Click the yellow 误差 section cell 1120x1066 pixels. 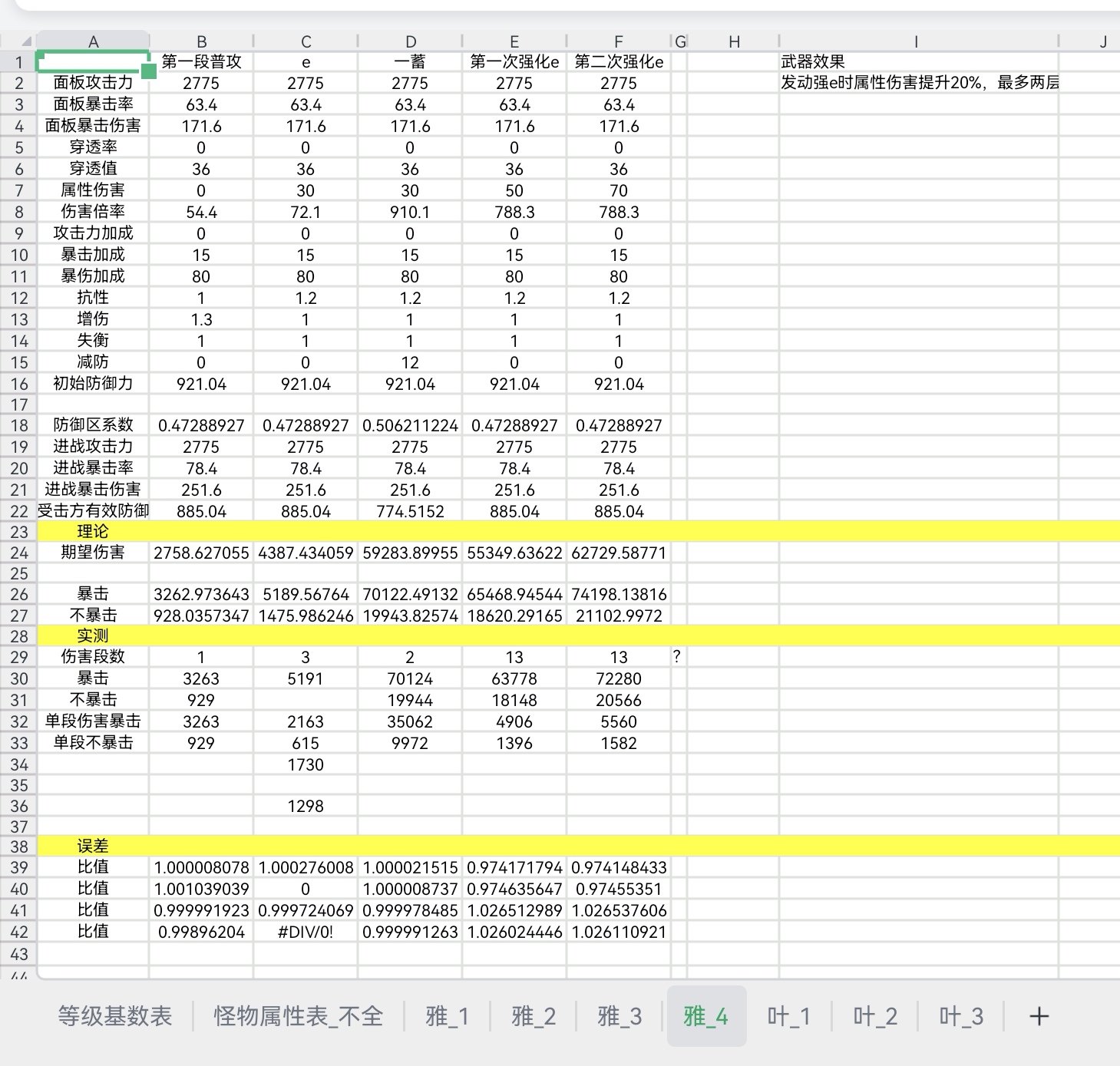[93, 846]
